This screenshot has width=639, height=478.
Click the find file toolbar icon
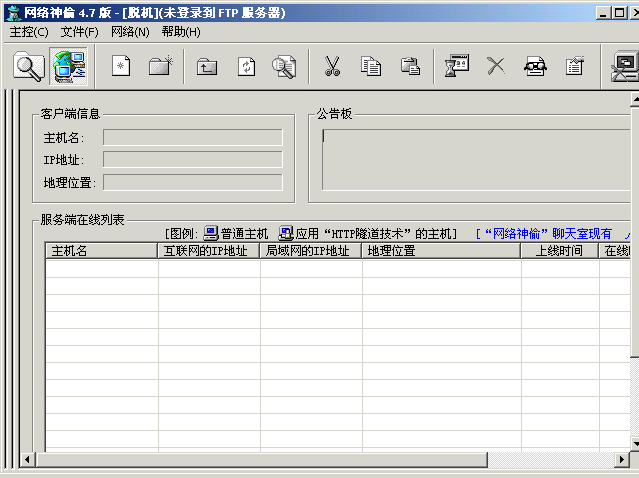pyautogui.click(x=285, y=67)
